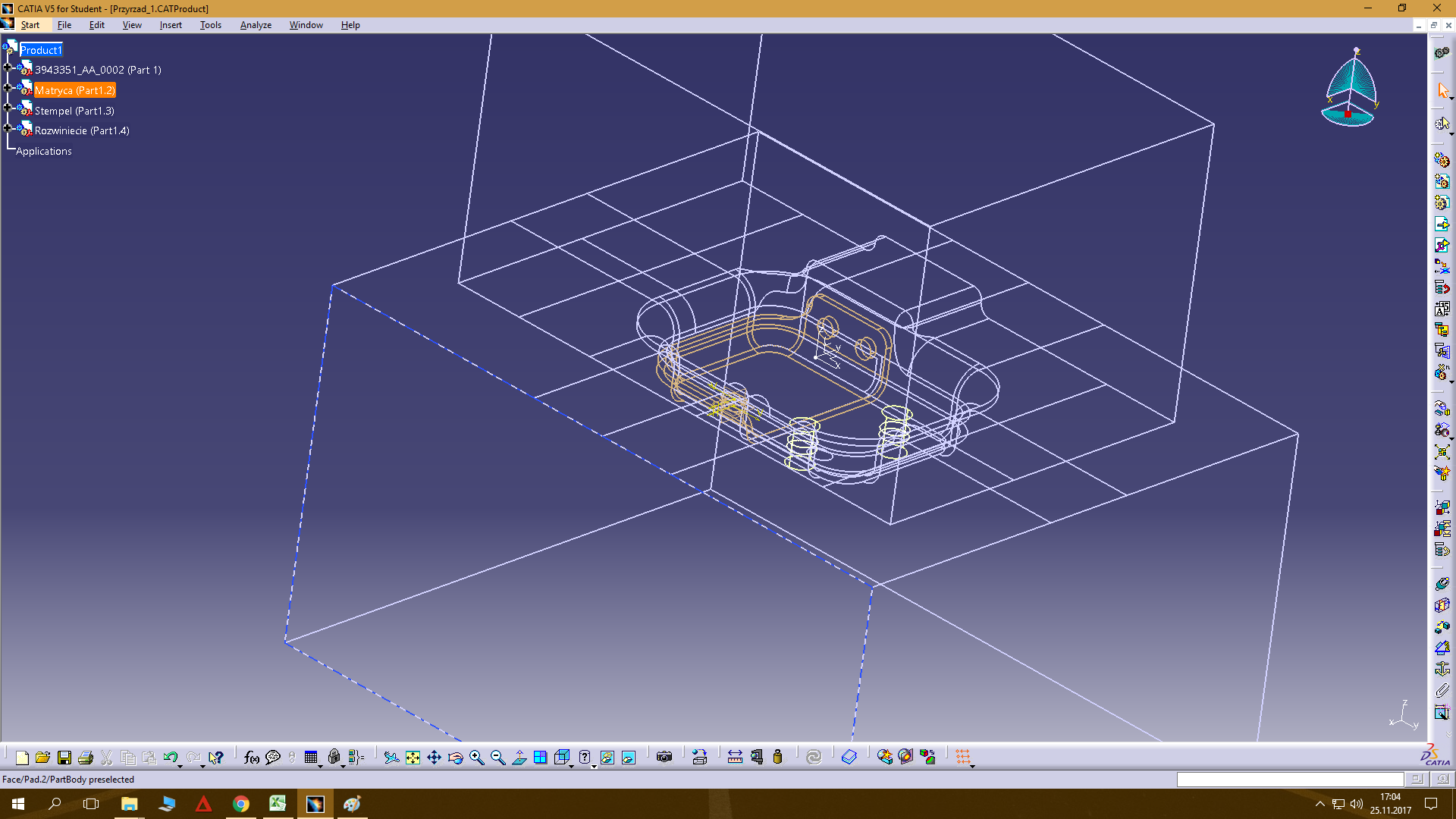
Task: Open the view mode dropdown arrow
Action: pos(594,766)
